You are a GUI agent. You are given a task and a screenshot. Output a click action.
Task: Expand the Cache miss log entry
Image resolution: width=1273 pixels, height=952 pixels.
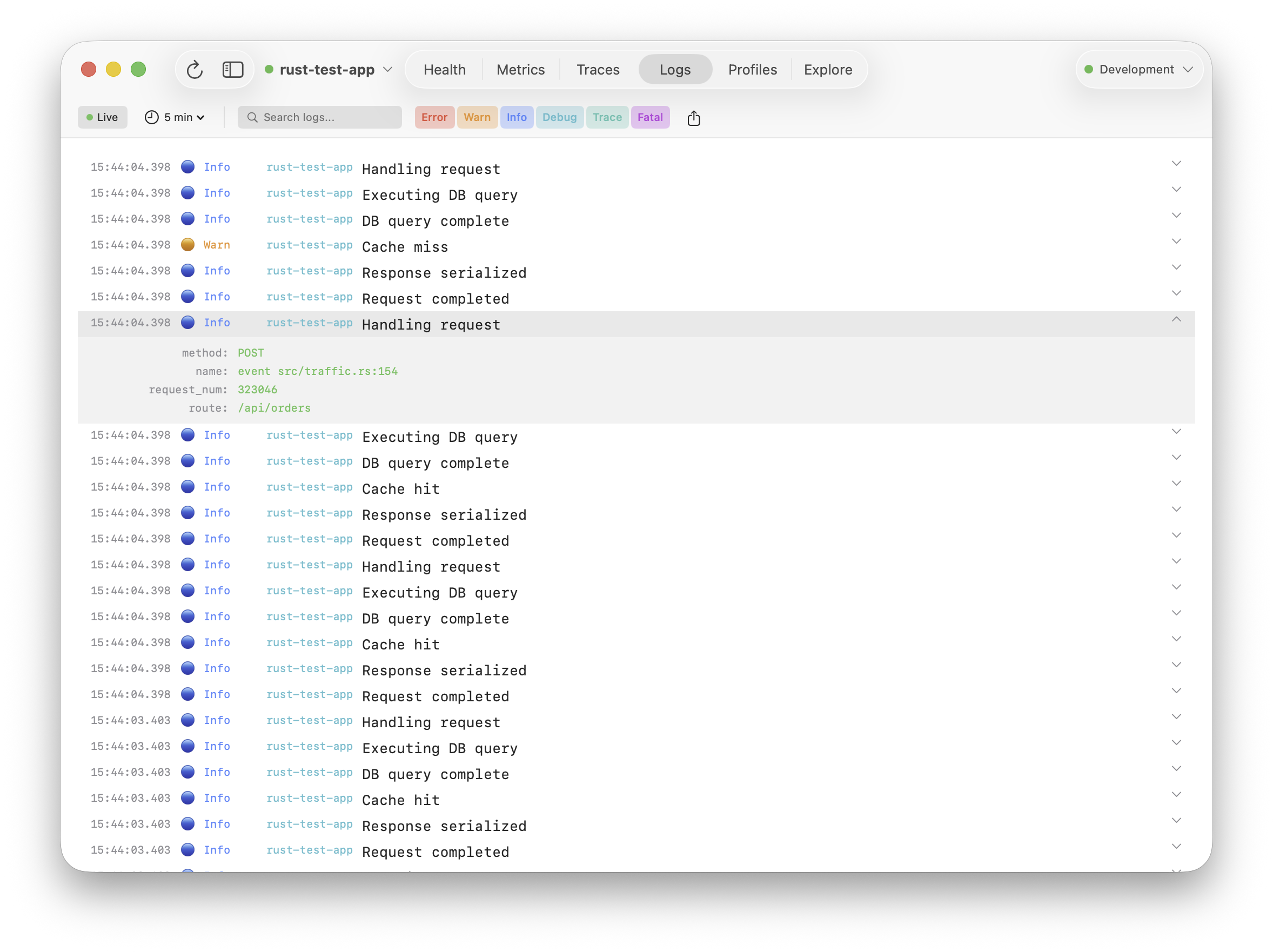pyautogui.click(x=1177, y=241)
